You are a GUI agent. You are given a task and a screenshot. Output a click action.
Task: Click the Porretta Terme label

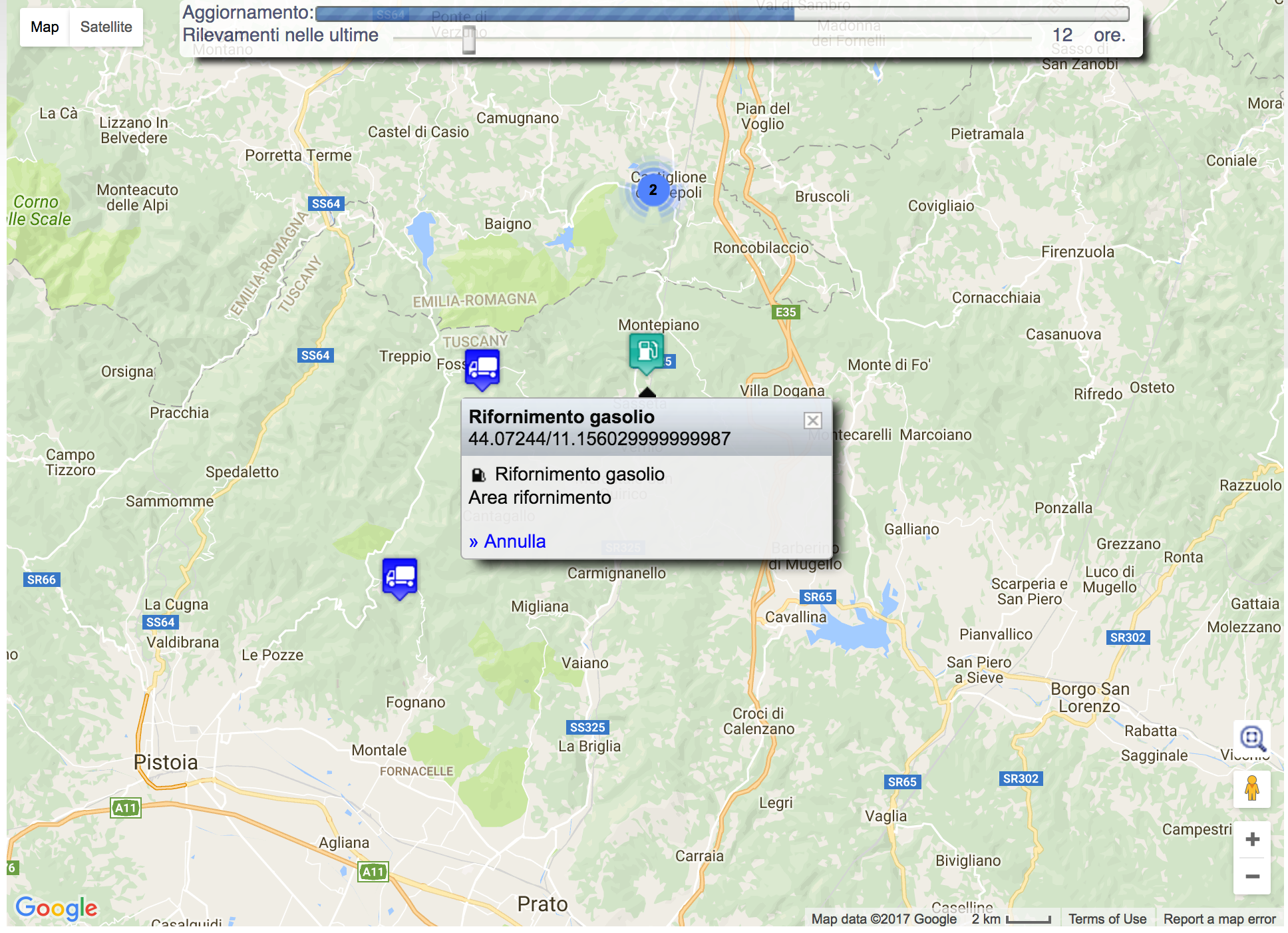click(x=298, y=155)
